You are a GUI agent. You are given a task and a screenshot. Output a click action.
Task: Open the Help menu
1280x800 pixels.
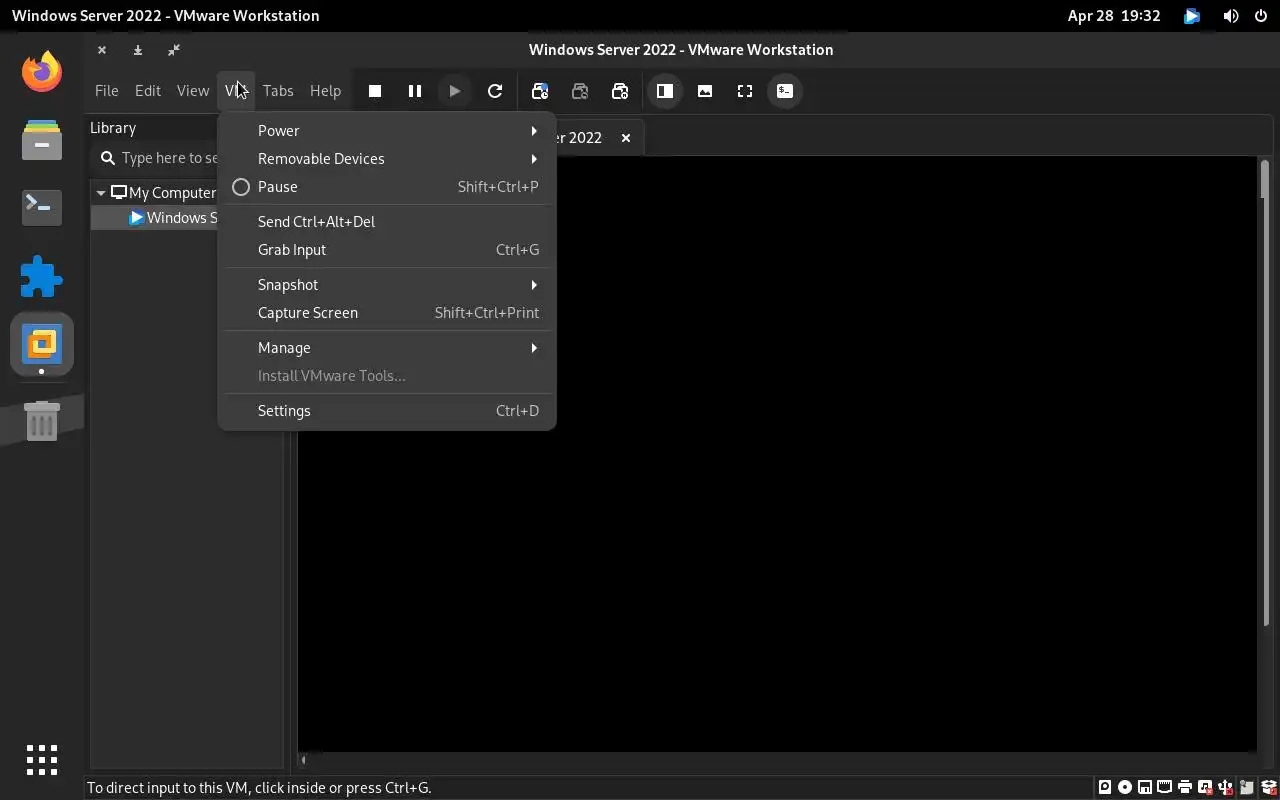pyautogui.click(x=325, y=91)
